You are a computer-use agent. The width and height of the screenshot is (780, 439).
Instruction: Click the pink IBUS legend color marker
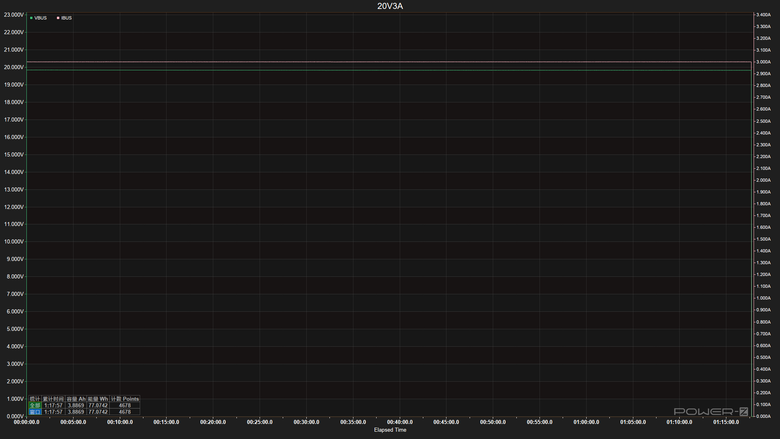pos(58,18)
